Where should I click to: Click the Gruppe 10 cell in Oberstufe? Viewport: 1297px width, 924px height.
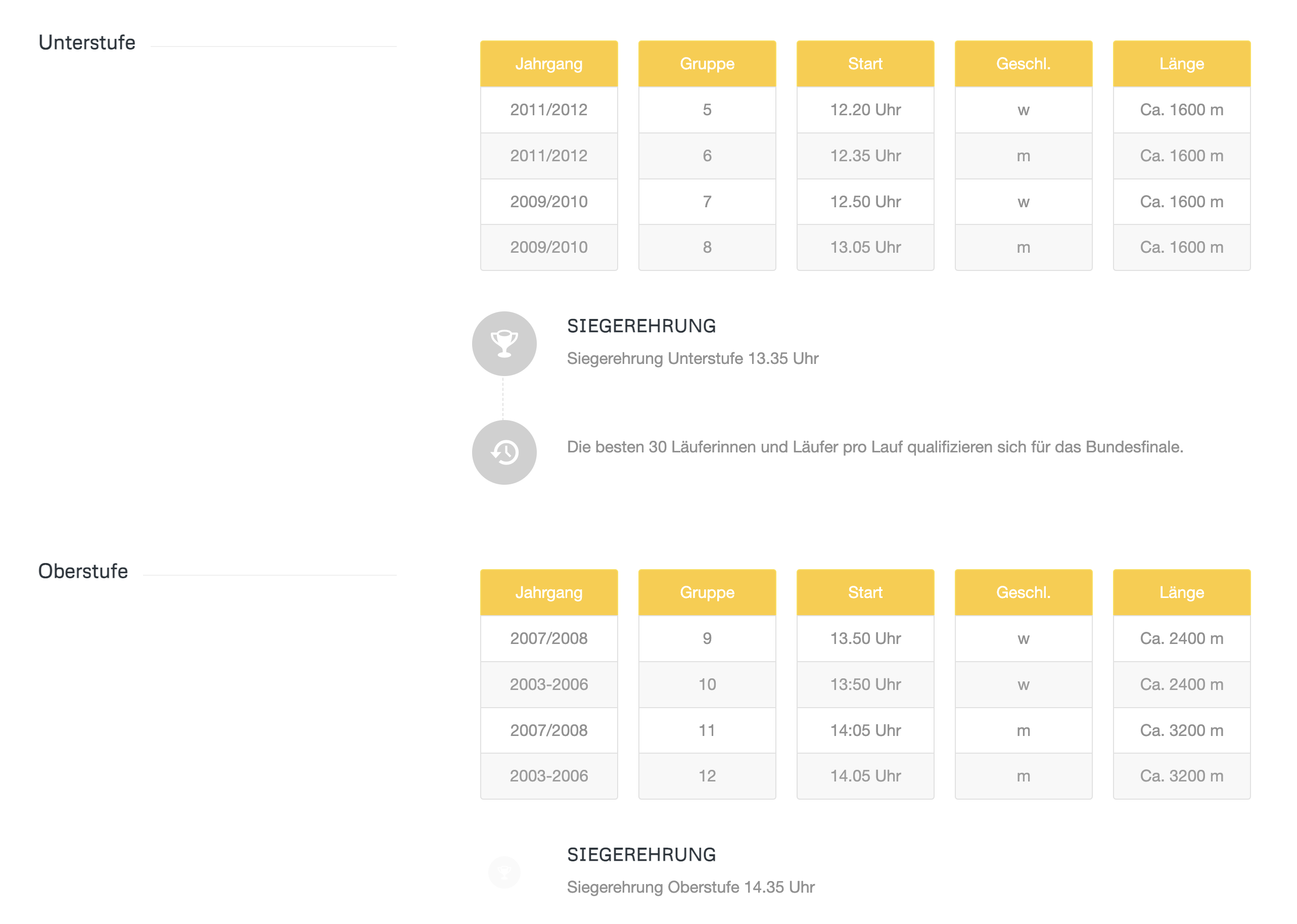[x=707, y=684]
